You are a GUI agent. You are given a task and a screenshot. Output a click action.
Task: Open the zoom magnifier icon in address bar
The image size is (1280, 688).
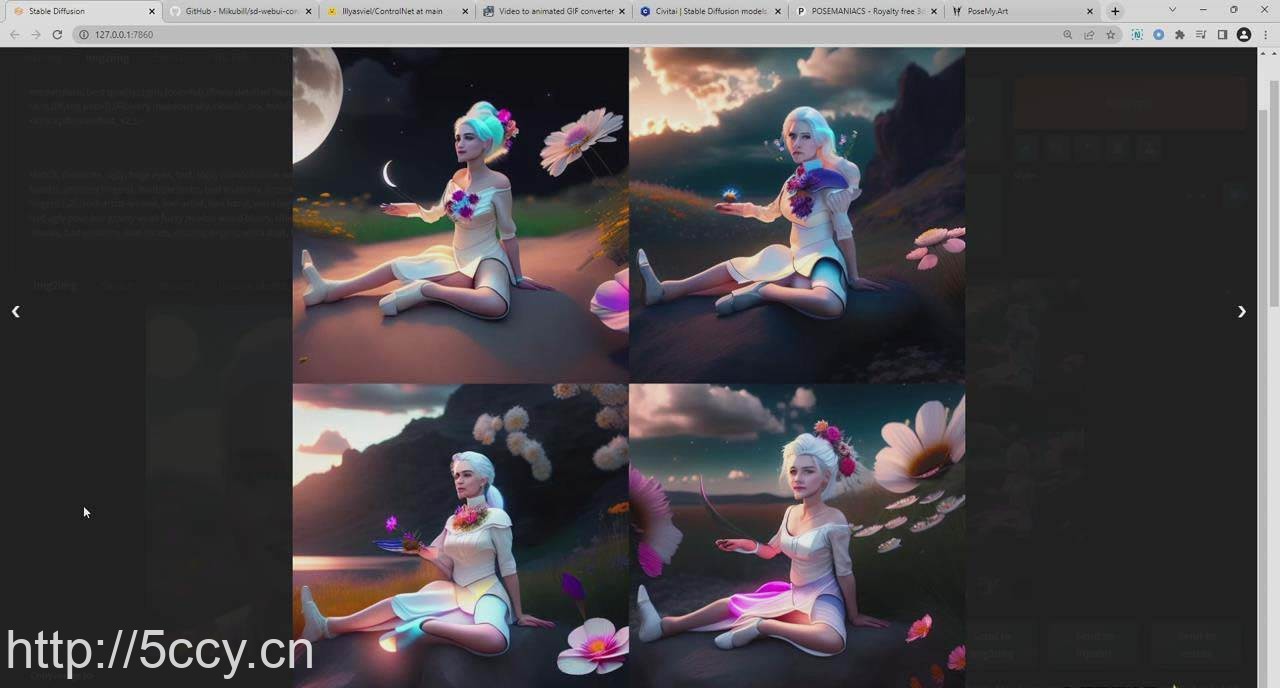(x=1068, y=35)
